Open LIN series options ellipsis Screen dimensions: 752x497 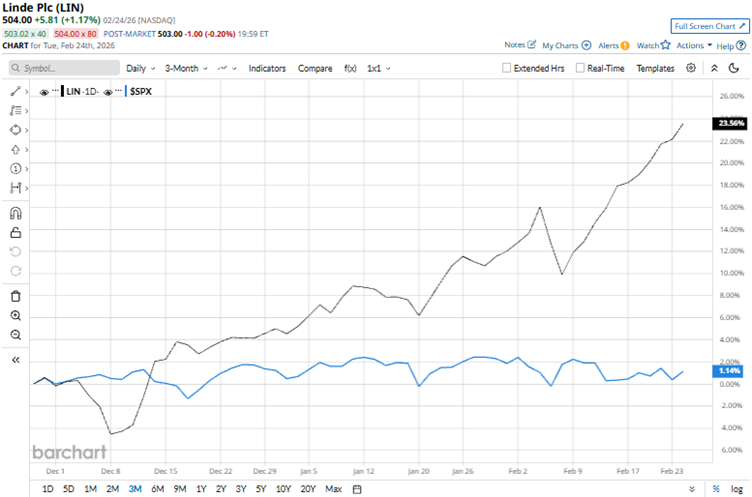coord(56,90)
